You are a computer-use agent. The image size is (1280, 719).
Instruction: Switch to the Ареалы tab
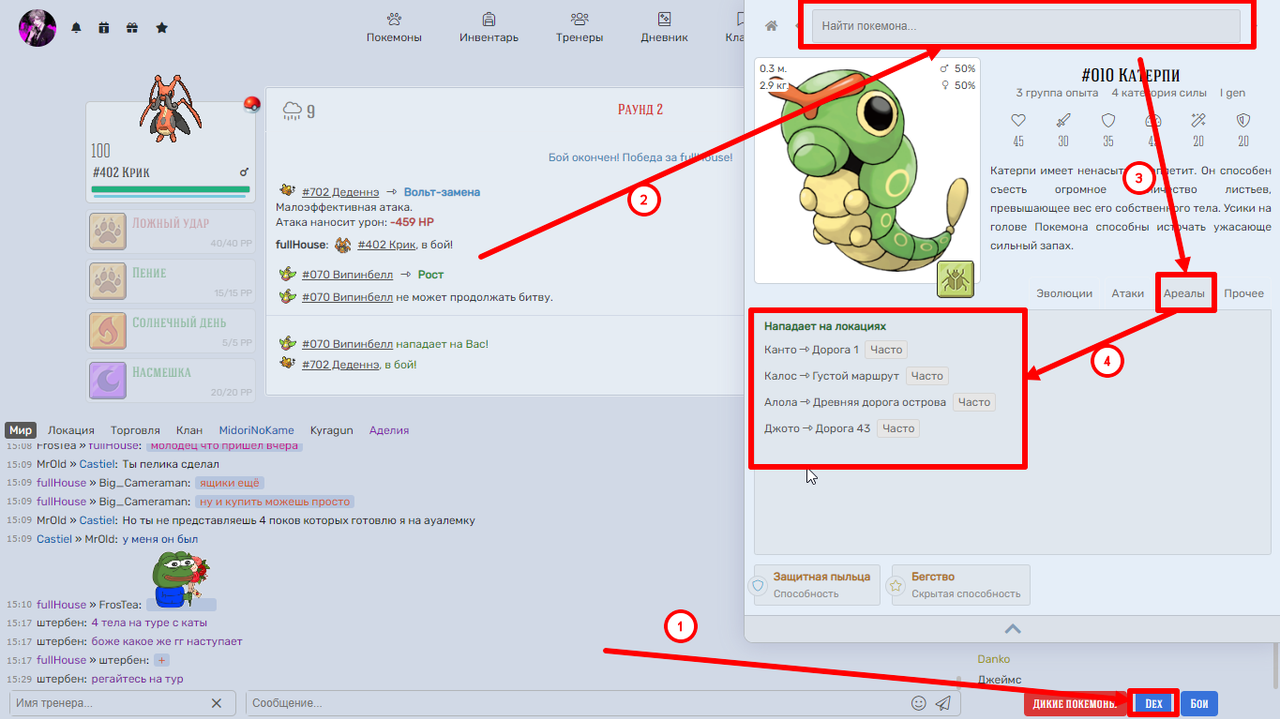click(x=1185, y=294)
